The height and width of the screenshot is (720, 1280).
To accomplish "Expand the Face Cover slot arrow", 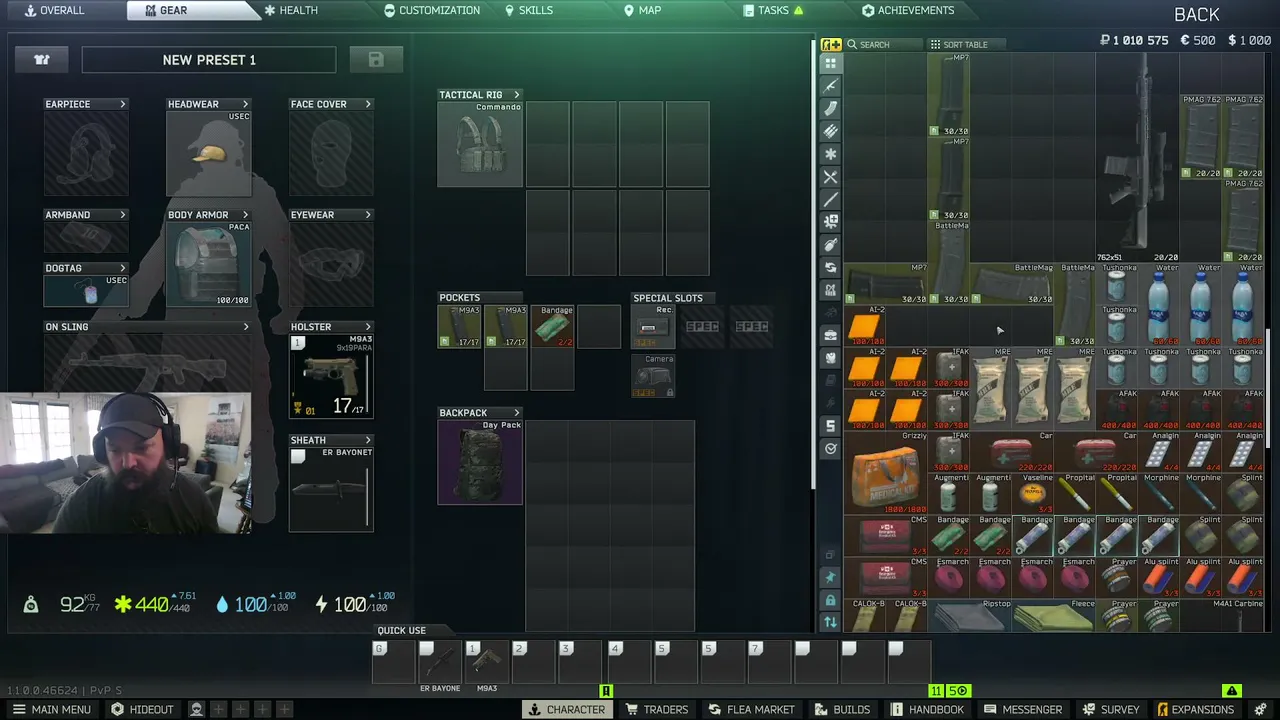I will click(x=368, y=104).
